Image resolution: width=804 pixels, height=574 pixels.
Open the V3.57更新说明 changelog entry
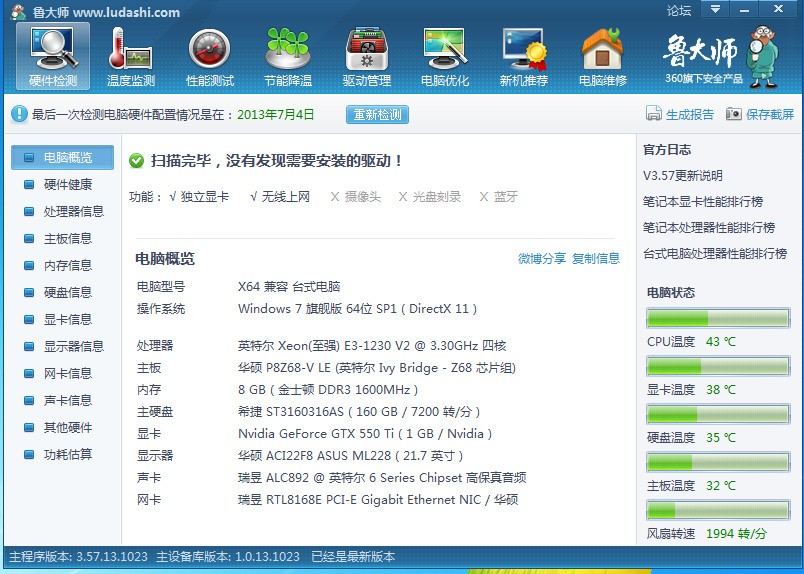pos(682,175)
